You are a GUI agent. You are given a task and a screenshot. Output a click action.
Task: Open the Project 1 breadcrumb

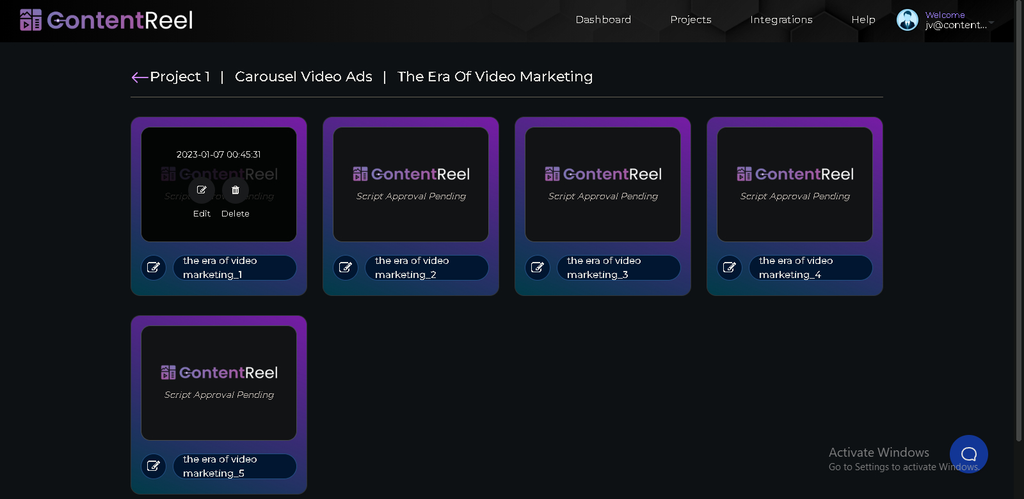point(180,76)
